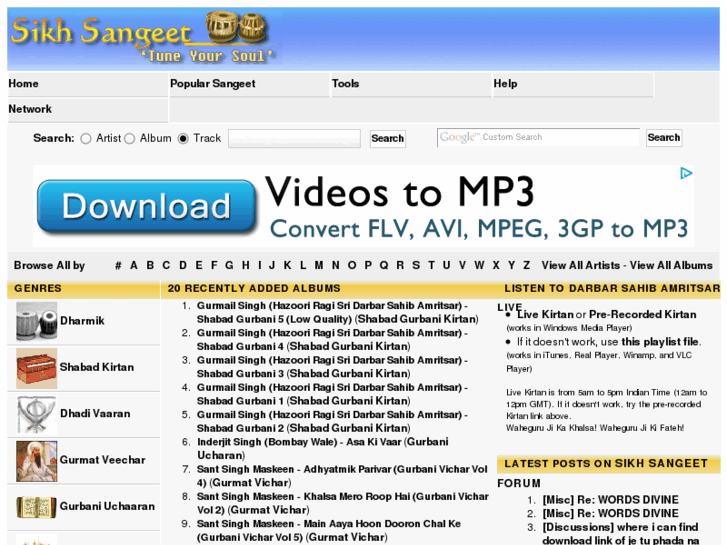Browse all by letter G
Screen dimensions: 727x545
click(229, 266)
